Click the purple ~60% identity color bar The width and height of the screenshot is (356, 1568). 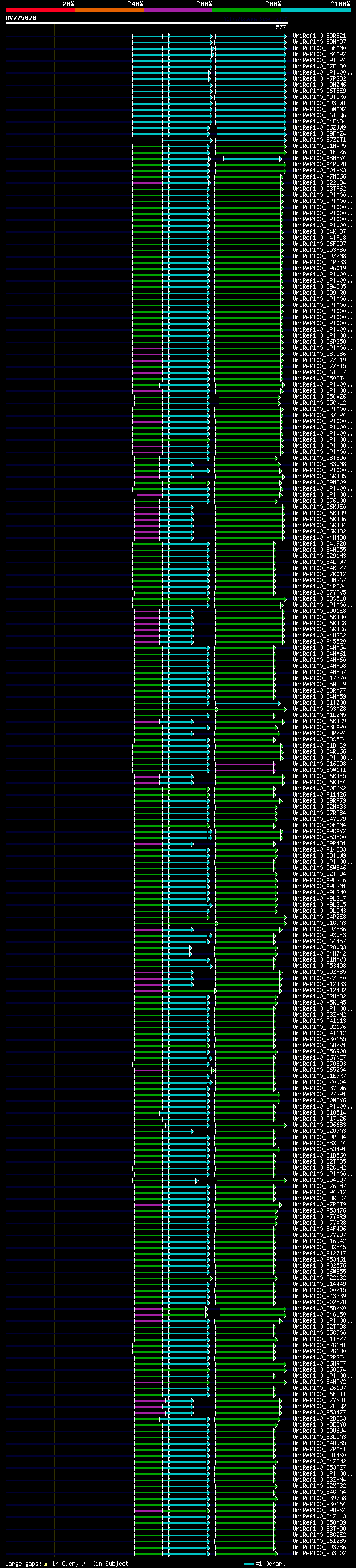(x=179, y=11)
